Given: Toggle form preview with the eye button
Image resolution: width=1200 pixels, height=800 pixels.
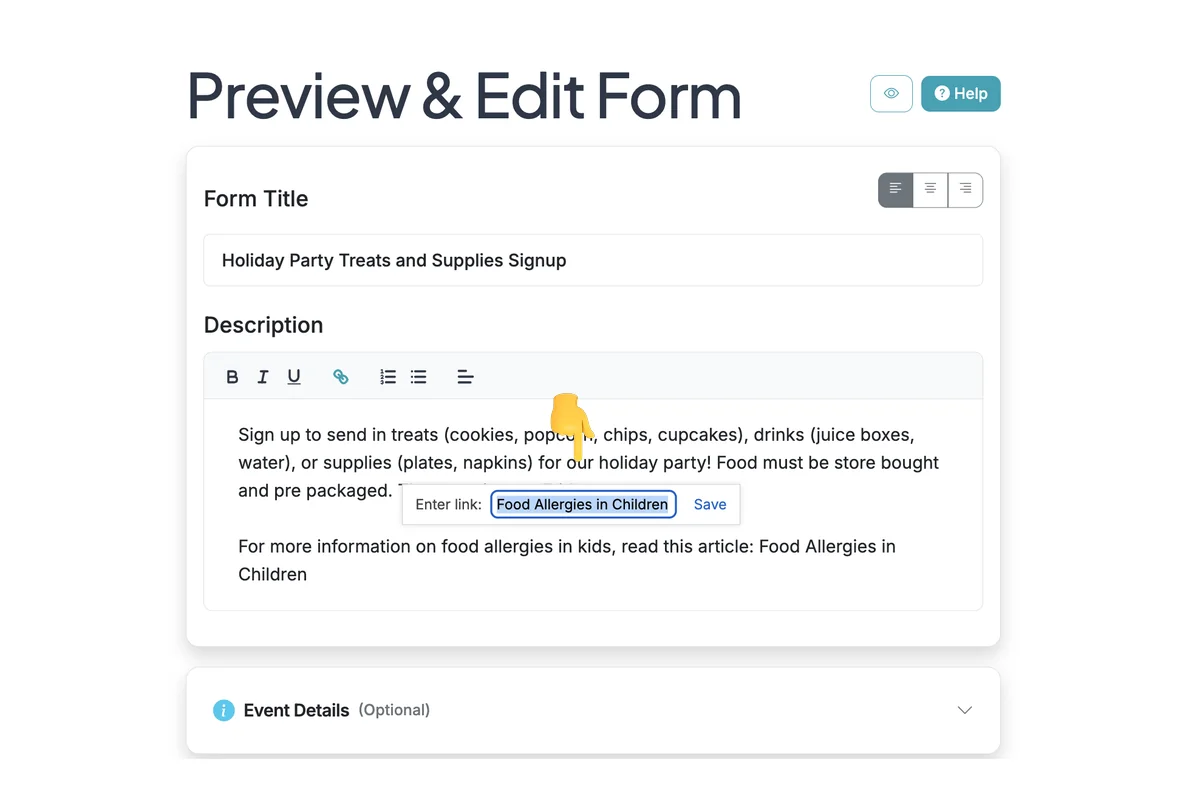Looking at the screenshot, I should click(891, 94).
